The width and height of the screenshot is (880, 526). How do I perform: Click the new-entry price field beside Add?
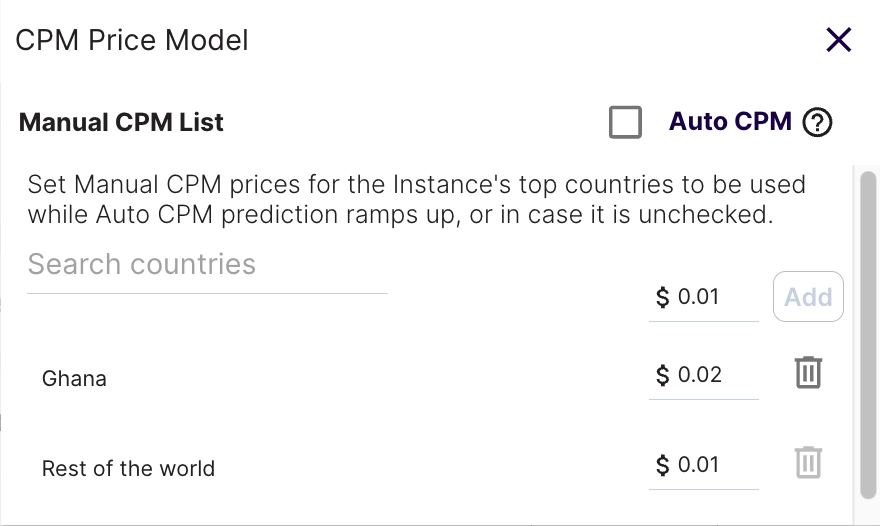click(x=704, y=296)
